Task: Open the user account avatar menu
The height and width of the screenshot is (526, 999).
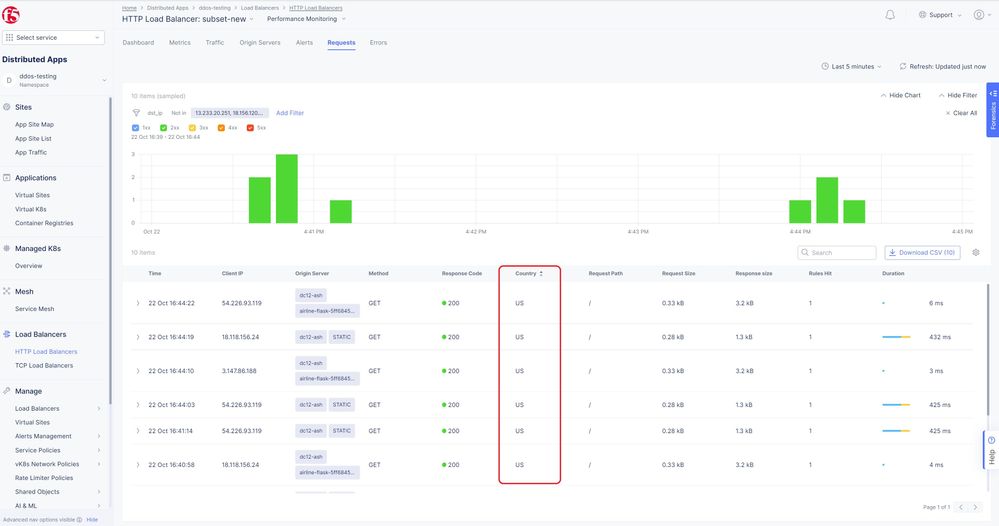Action: point(978,15)
